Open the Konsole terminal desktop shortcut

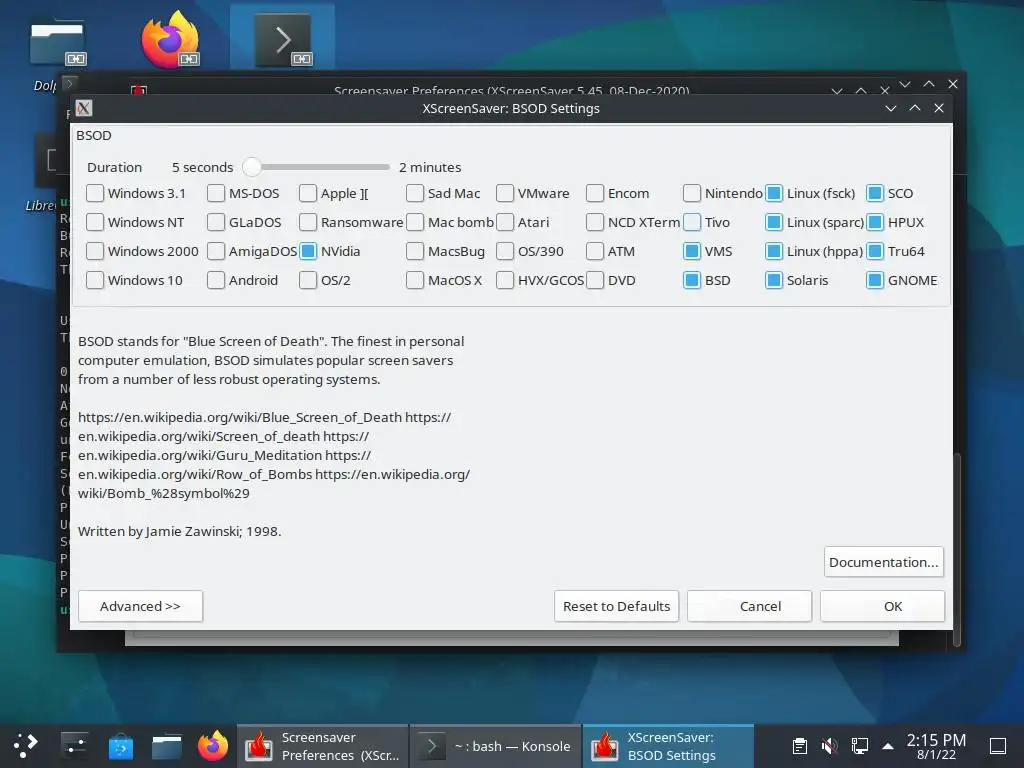pos(282,40)
